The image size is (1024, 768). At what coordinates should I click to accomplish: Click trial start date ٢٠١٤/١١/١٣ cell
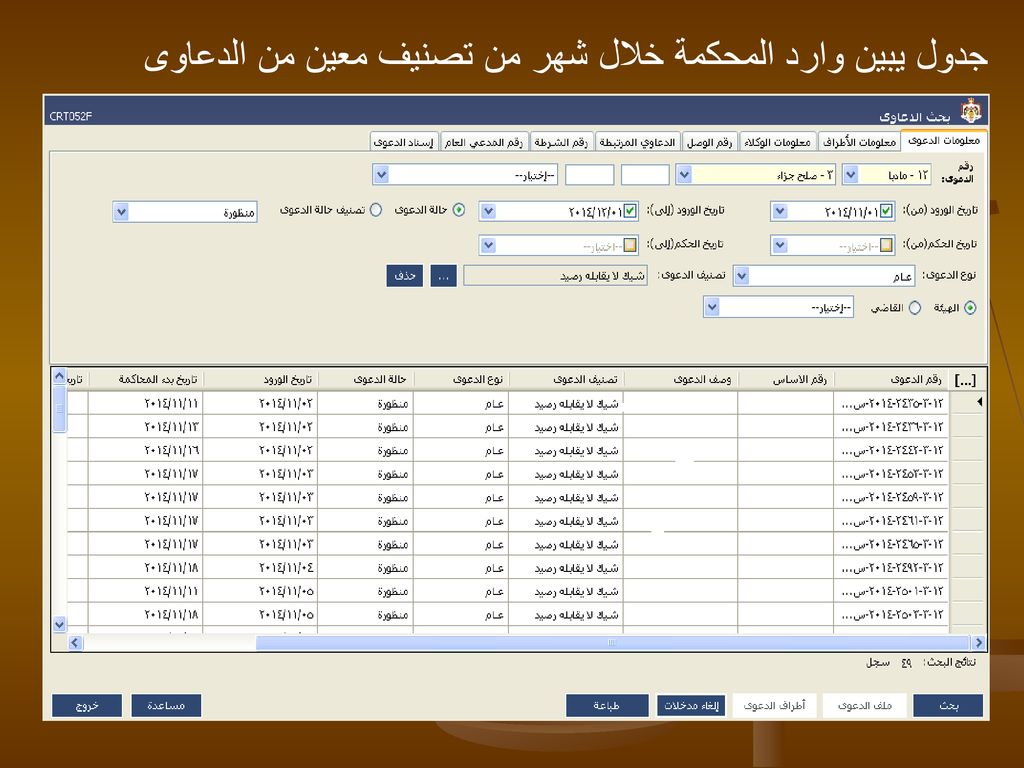144,427
